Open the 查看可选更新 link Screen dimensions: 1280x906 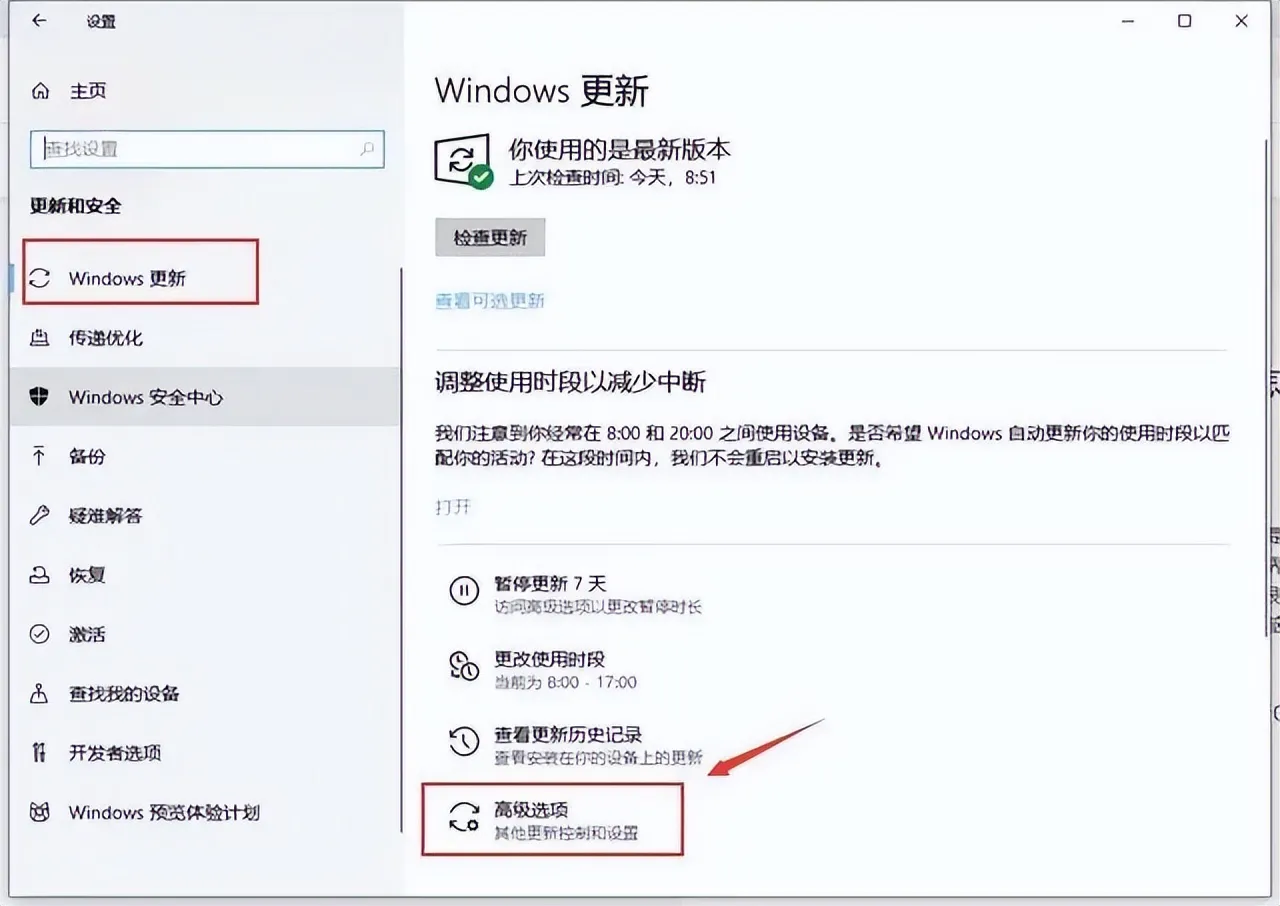[x=490, y=301]
